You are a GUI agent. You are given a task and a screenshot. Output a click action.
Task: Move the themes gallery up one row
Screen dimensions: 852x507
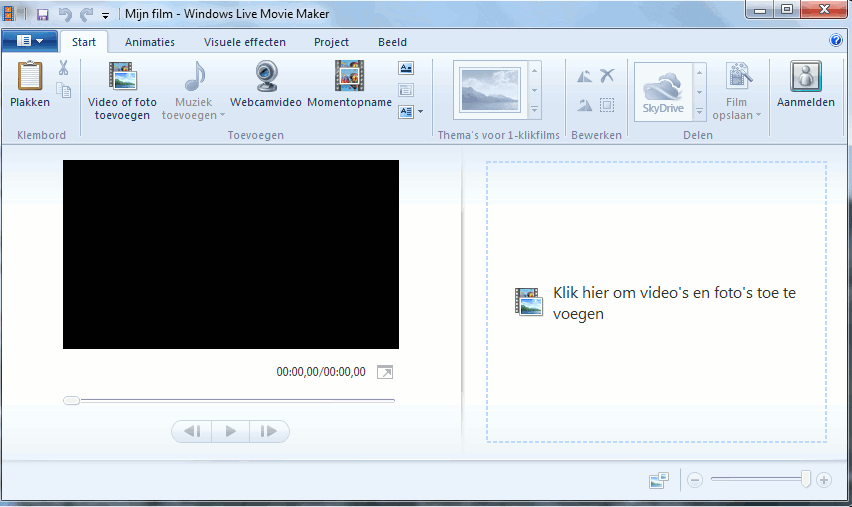pyautogui.click(x=535, y=71)
